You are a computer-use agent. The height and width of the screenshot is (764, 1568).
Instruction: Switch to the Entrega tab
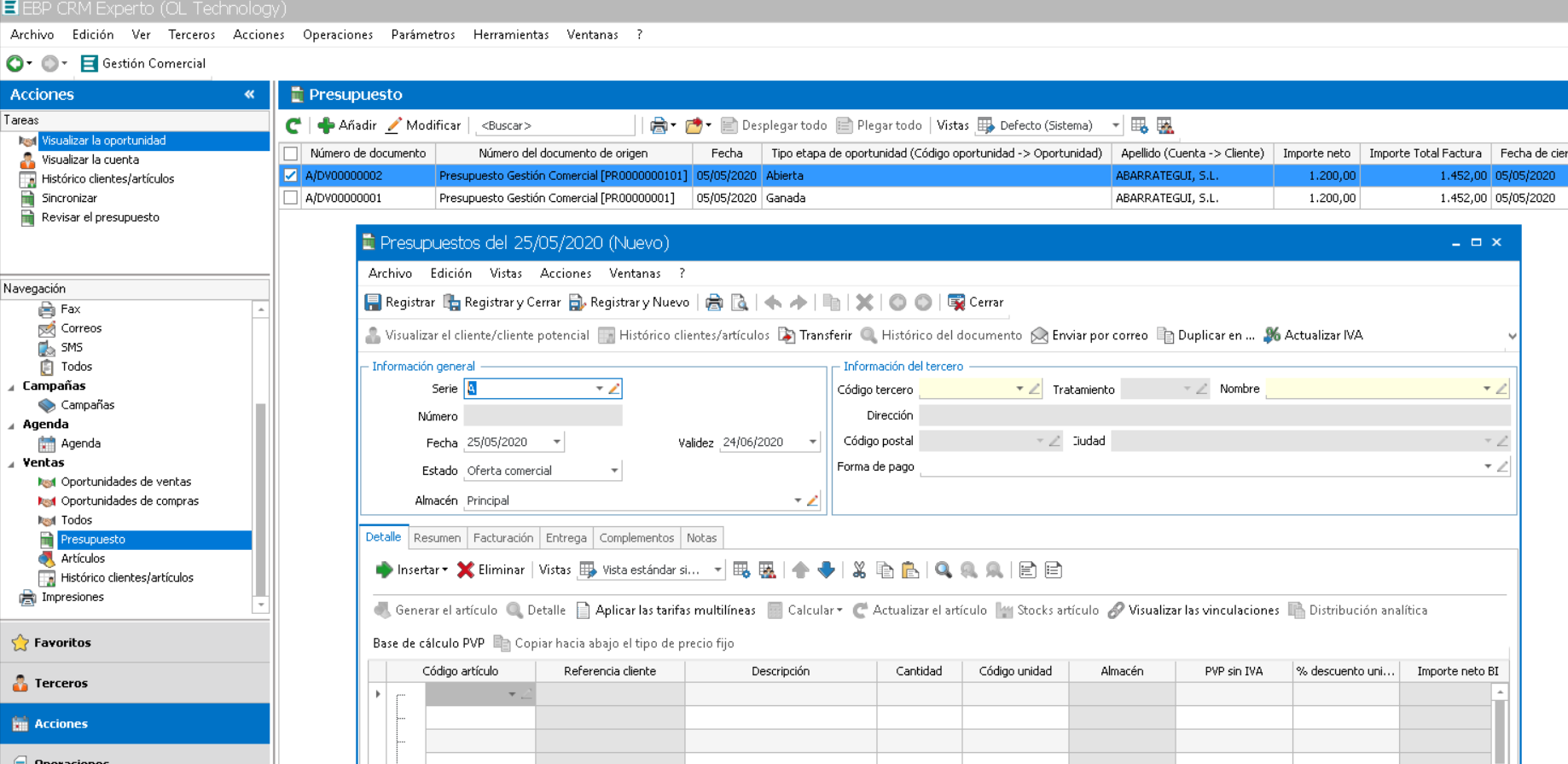click(x=566, y=538)
